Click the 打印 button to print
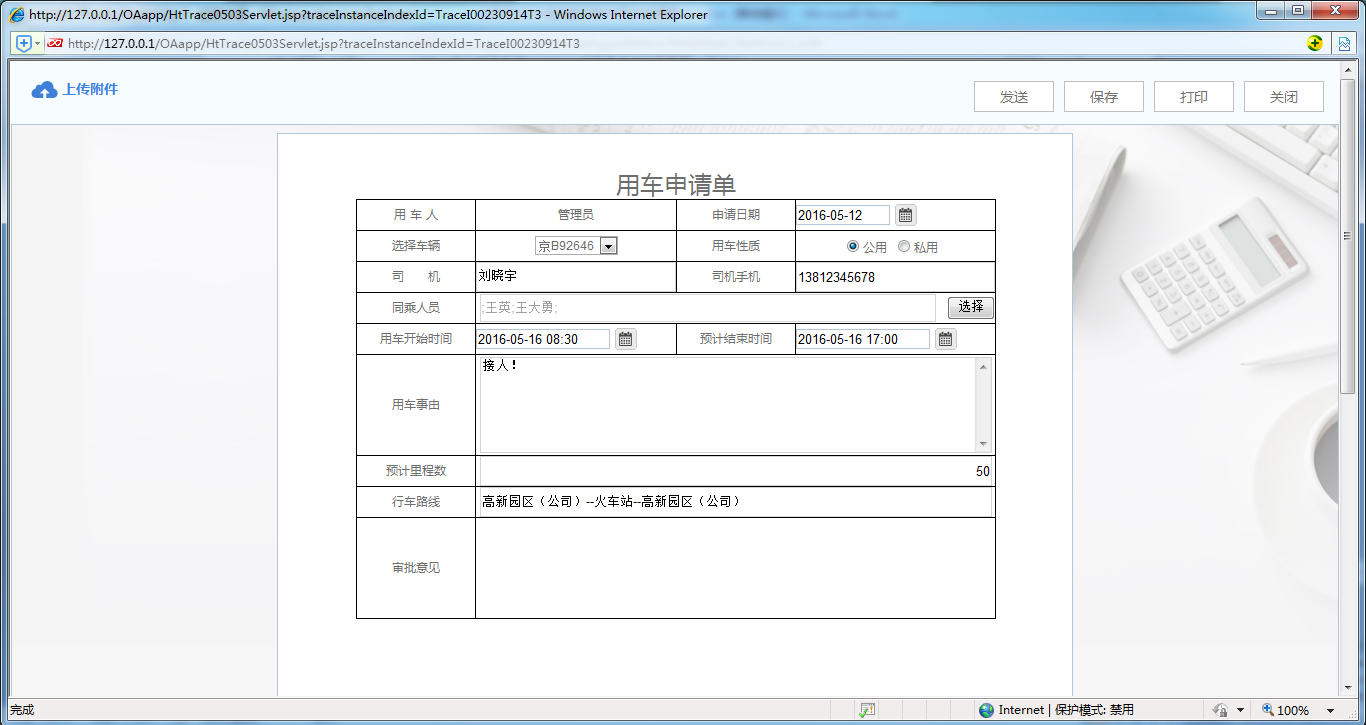1366x725 pixels. point(1193,96)
